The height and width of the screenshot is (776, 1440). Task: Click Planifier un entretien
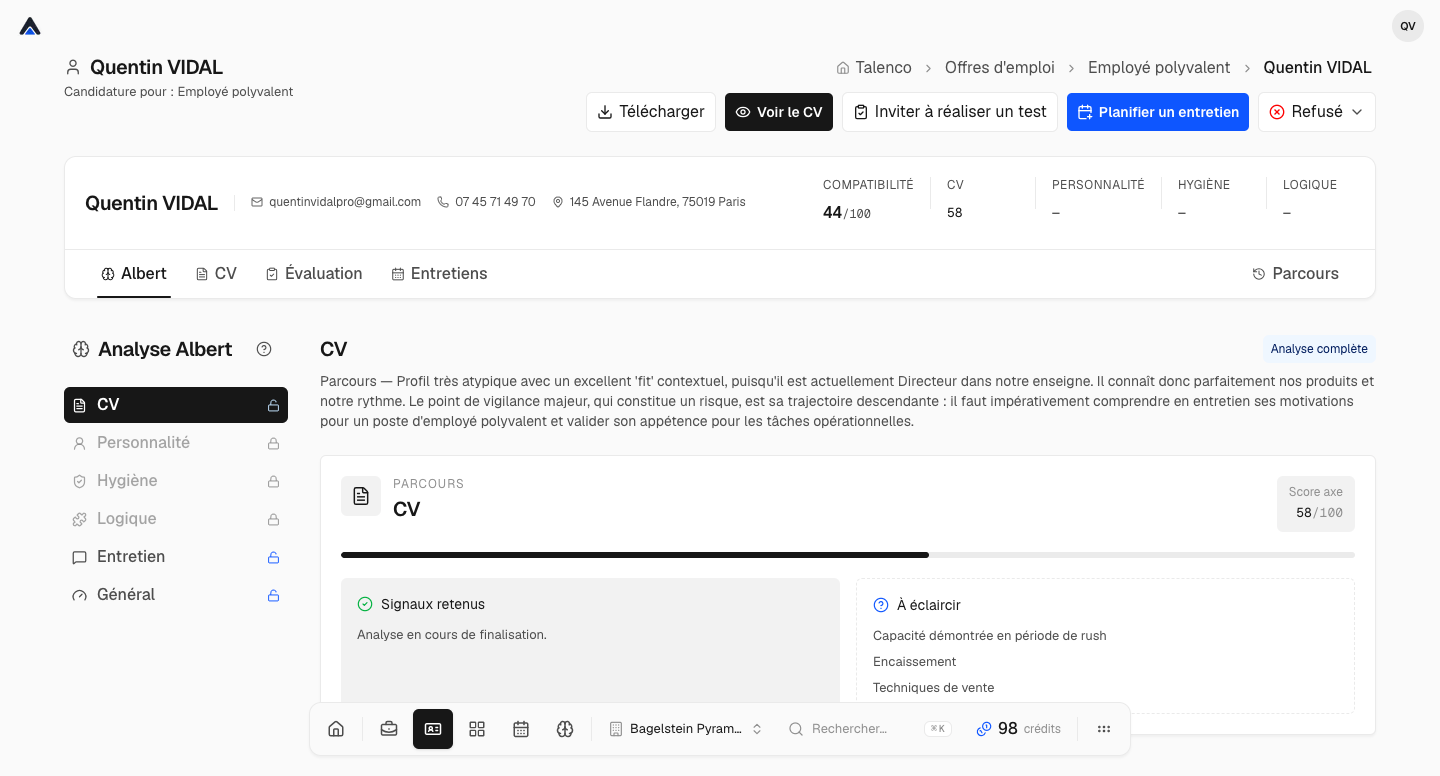coord(1158,112)
